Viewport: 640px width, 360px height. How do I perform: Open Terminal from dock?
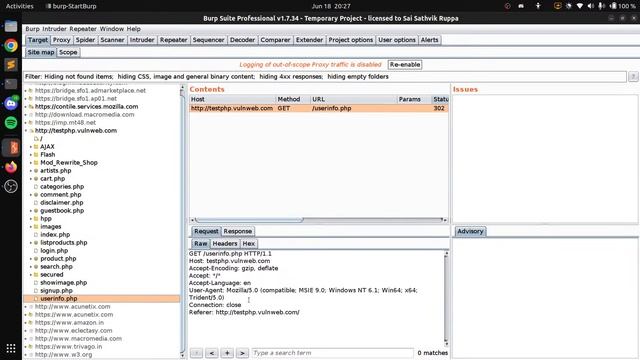(11, 84)
